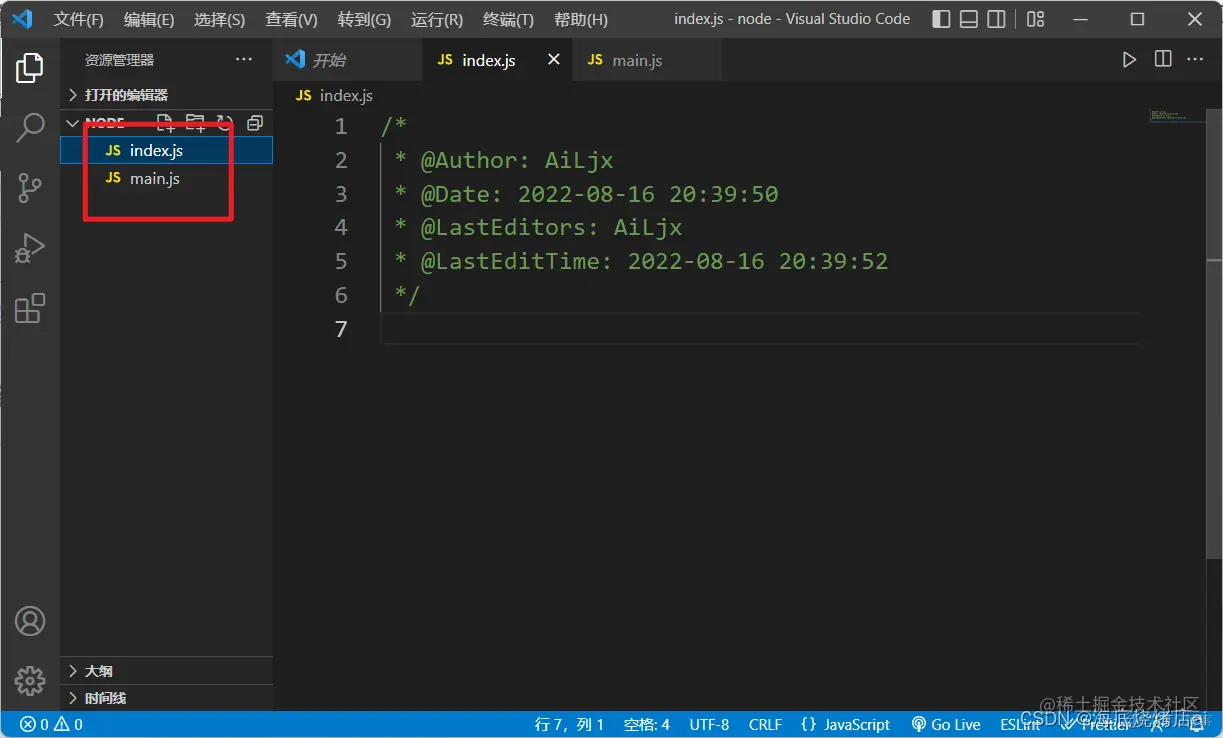Viewport: 1223px width, 738px height.
Task: Change line endings via CRLF
Action: pyautogui.click(x=766, y=725)
